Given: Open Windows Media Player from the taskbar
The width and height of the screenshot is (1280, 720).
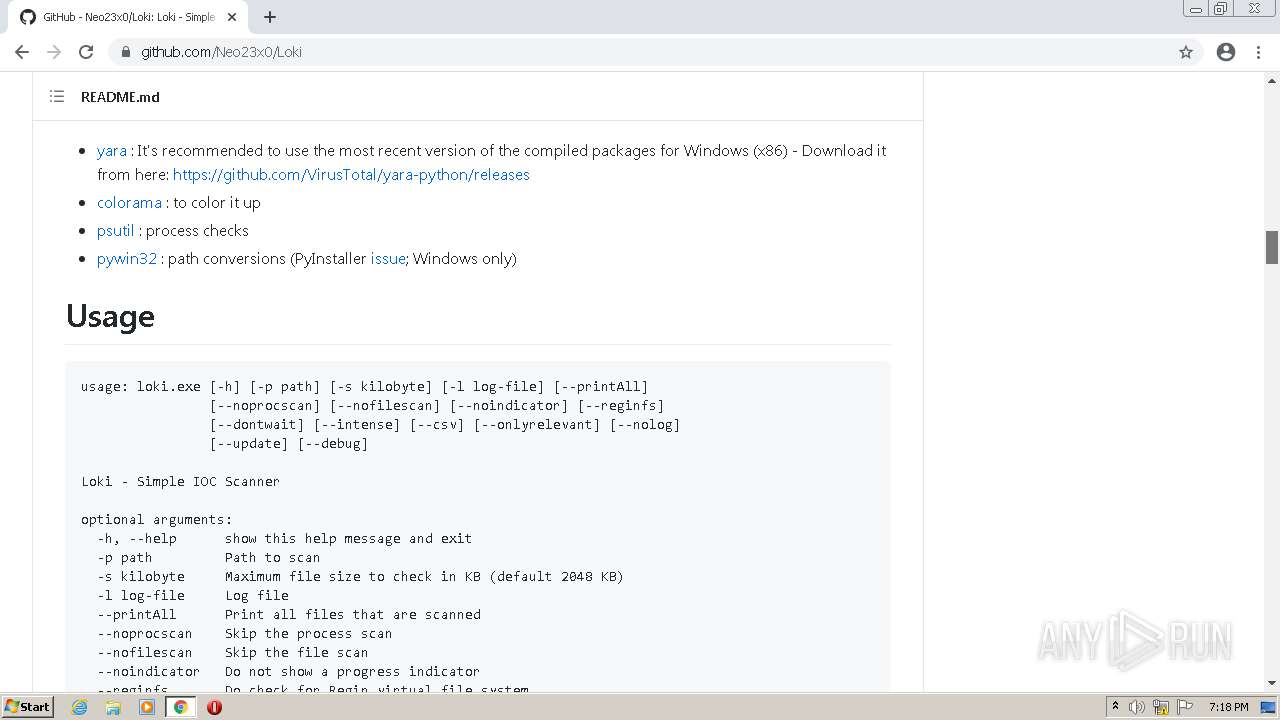Looking at the screenshot, I should click(147, 707).
